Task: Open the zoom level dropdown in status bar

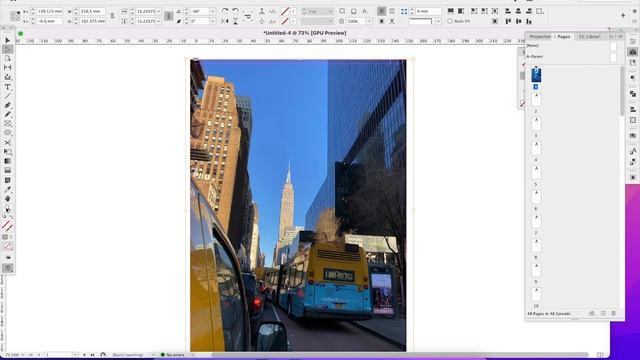Action: click(22, 355)
